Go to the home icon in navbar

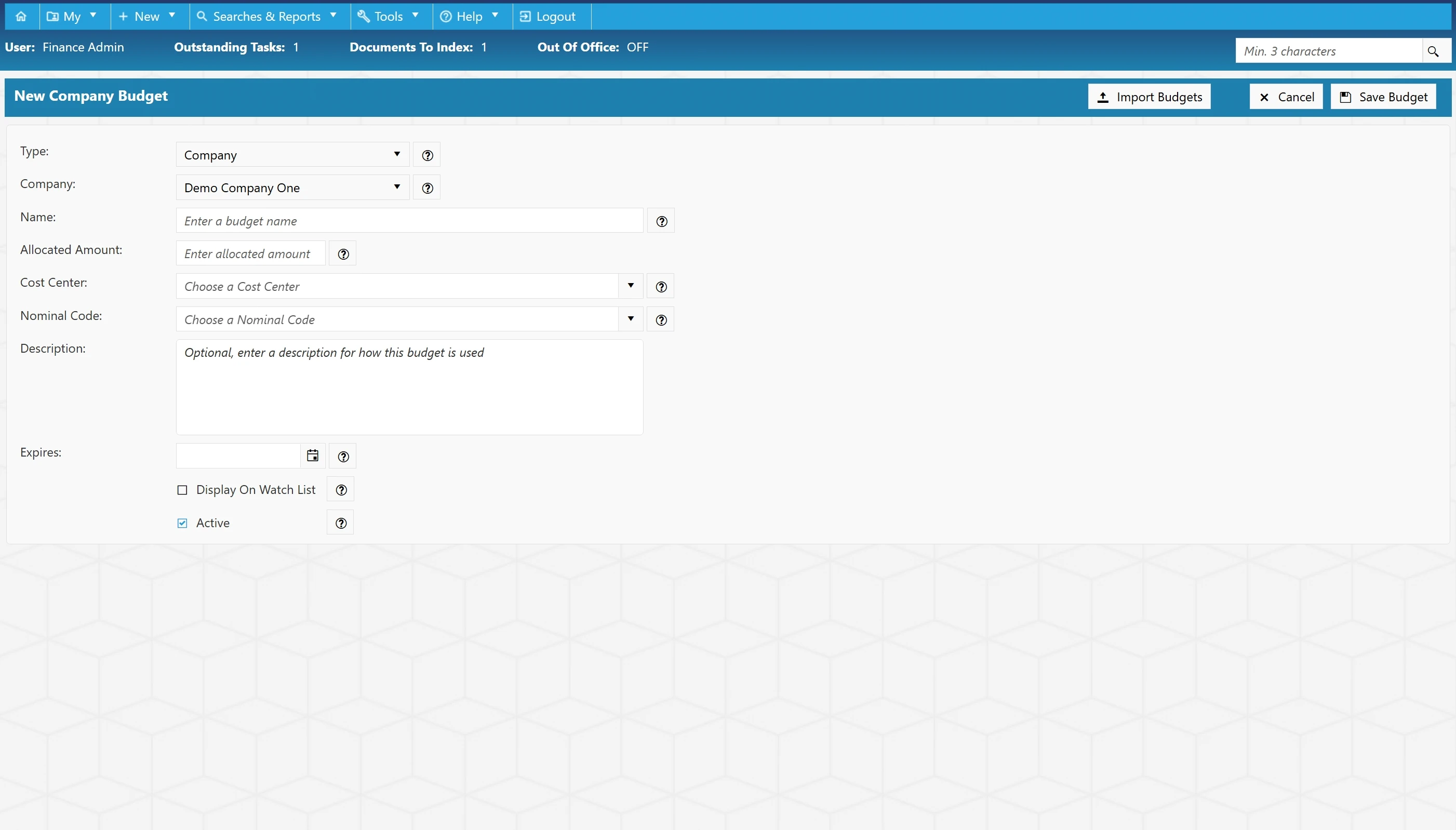(x=21, y=16)
